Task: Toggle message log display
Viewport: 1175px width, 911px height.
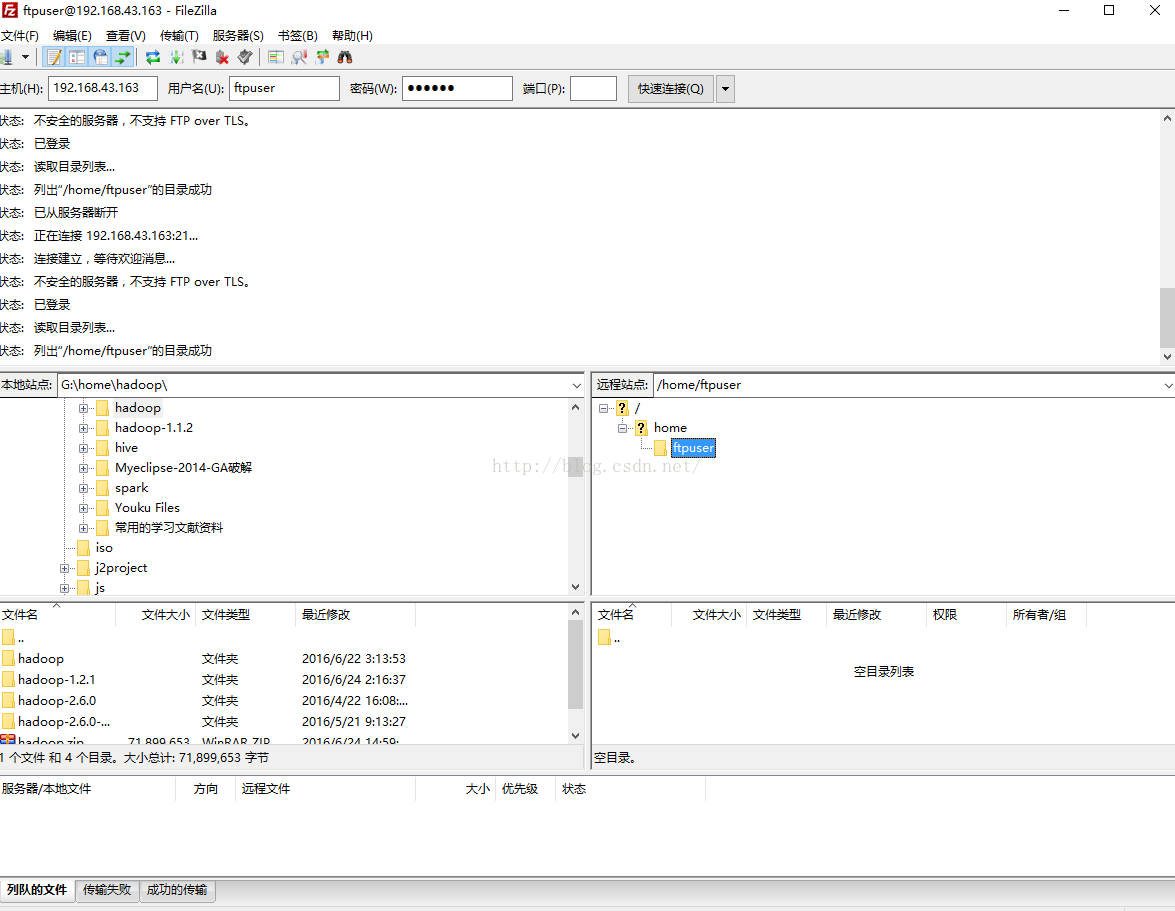Action: pos(54,57)
